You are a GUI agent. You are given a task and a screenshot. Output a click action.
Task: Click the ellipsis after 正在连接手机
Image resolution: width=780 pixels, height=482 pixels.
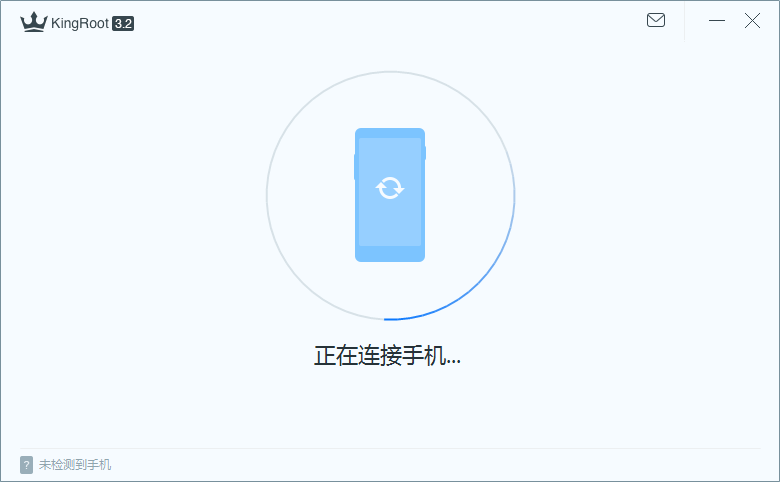pyautogui.click(x=453, y=362)
